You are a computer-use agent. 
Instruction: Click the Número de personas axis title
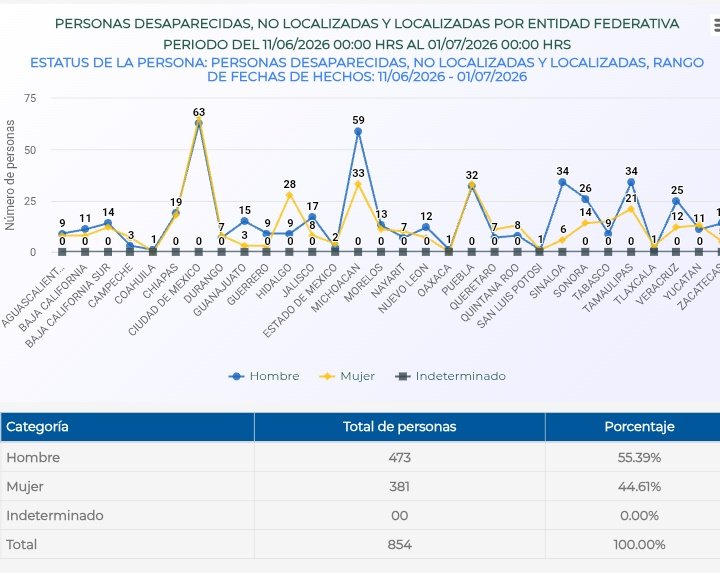(10, 175)
